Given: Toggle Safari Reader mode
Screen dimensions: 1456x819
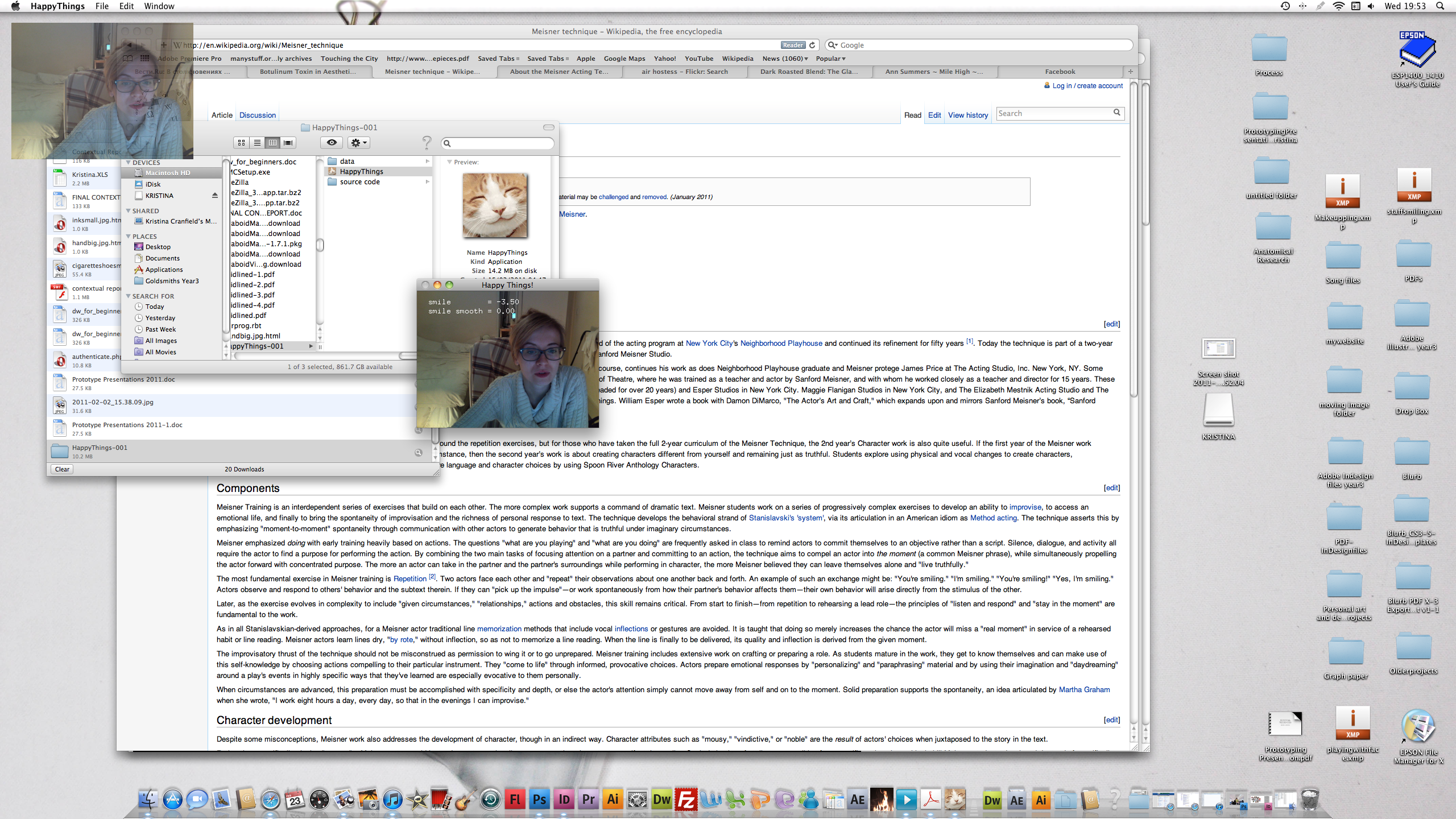Looking at the screenshot, I should coord(792,45).
